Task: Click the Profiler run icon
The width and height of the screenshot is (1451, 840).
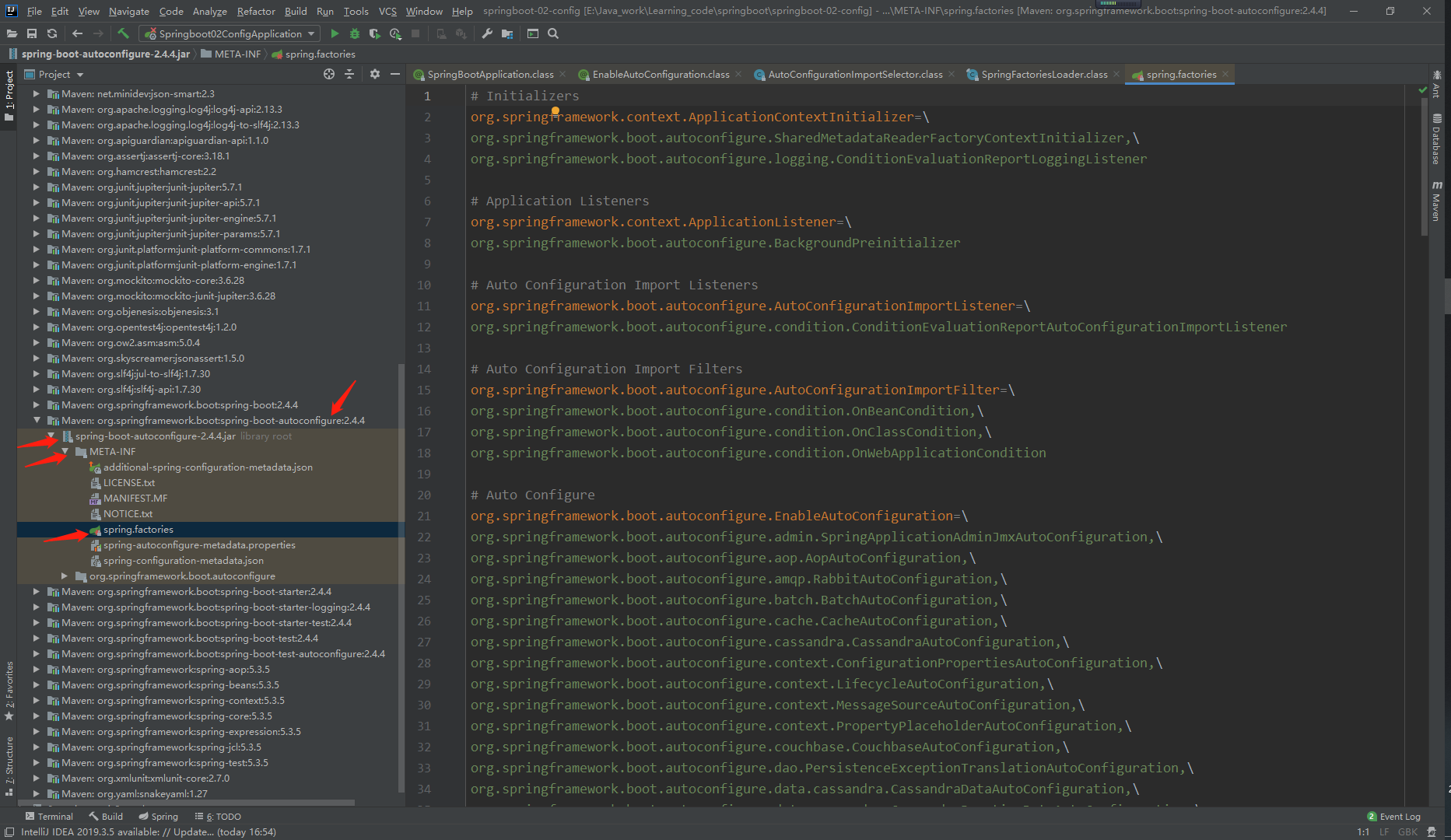Action: 395,33
